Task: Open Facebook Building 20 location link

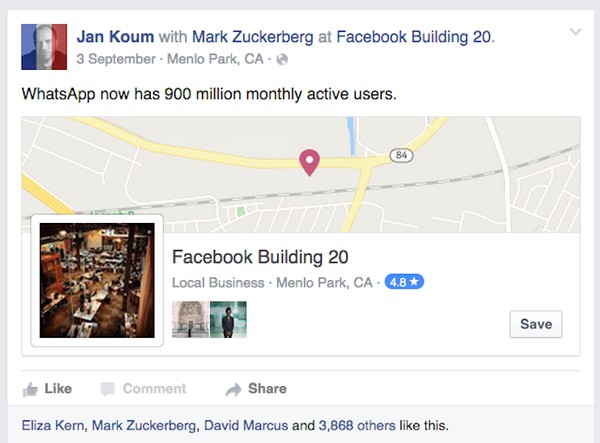Action: [x=414, y=37]
